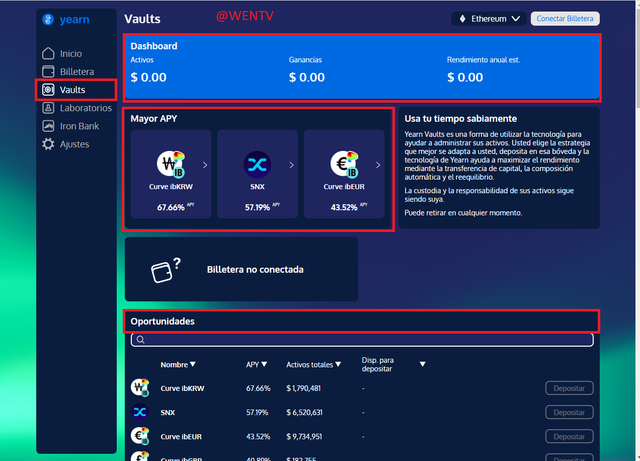Click Curve ibEUR name in table row

(x=181, y=437)
